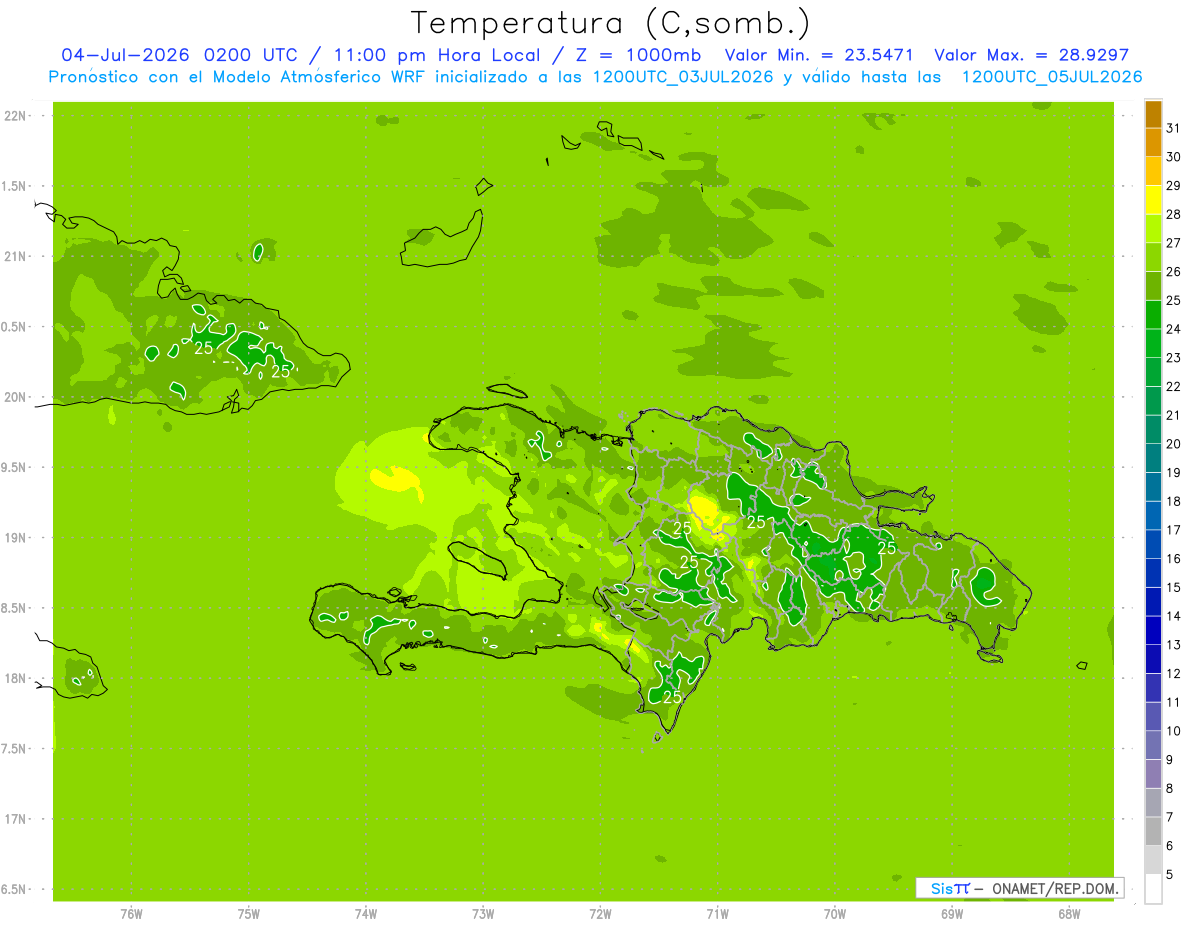Select the date text "04-Jul-2026"
Image resolution: width=1200 pixels, height=927 pixels.
click(125, 55)
